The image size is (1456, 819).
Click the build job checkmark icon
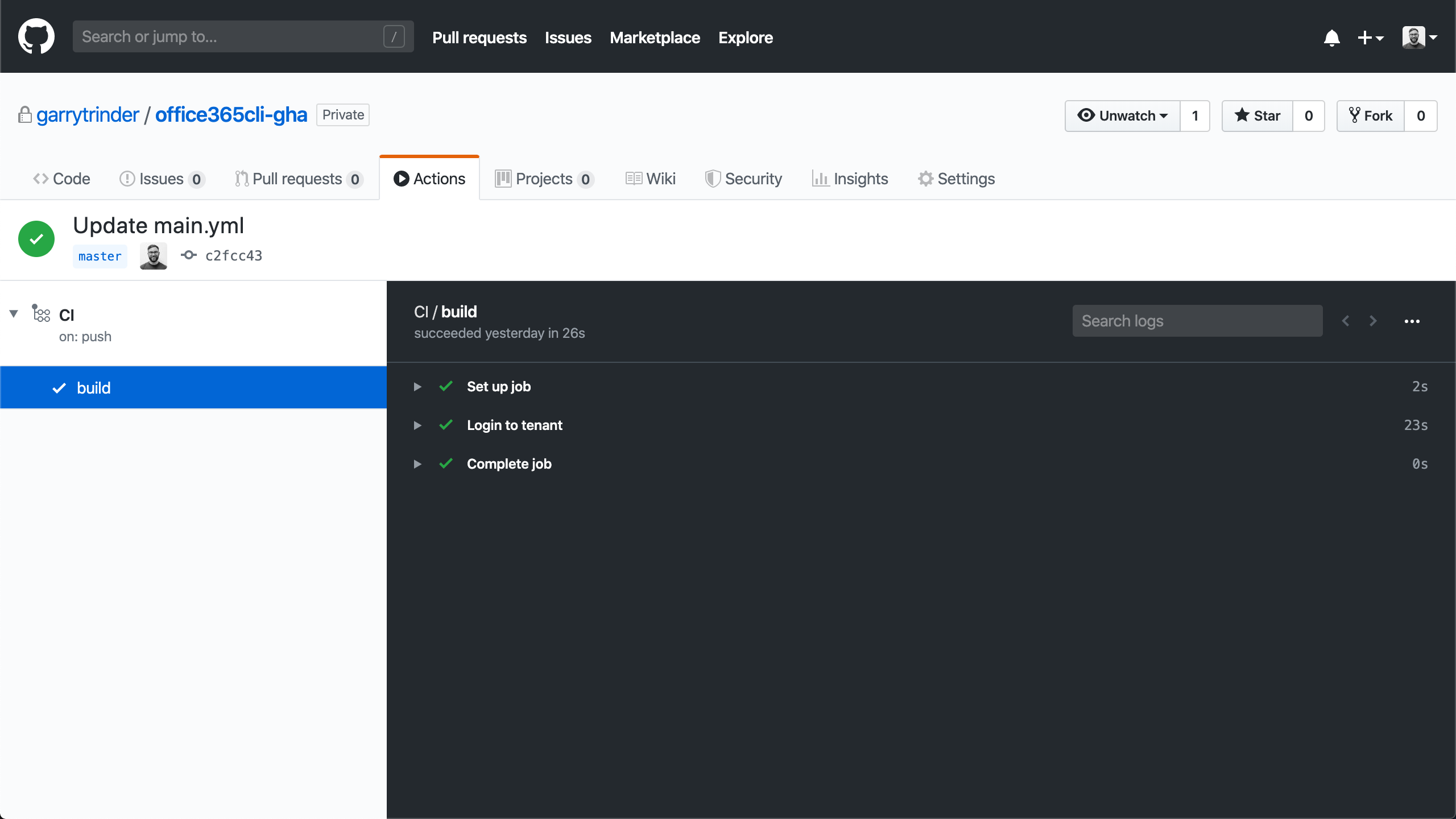59,388
